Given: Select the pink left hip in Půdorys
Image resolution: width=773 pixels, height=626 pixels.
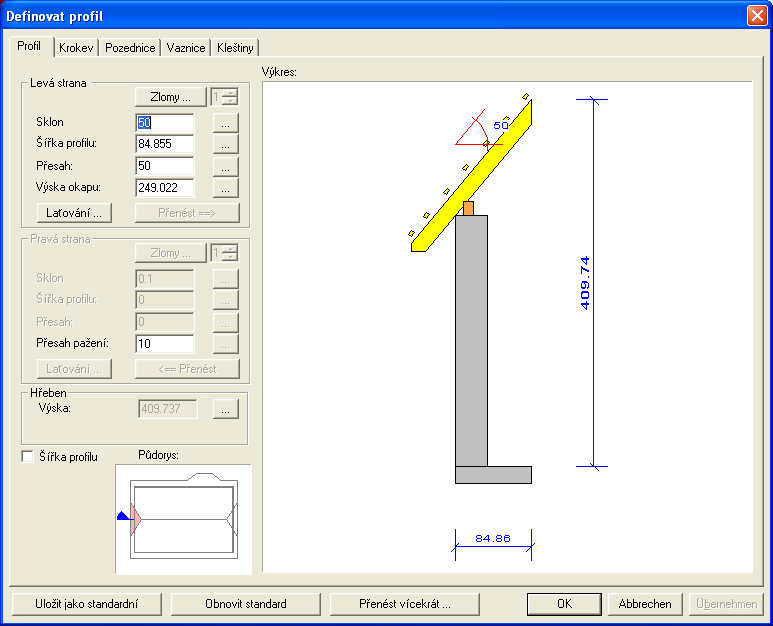Looking at the screenshot, I should click(x=135, y=519).
